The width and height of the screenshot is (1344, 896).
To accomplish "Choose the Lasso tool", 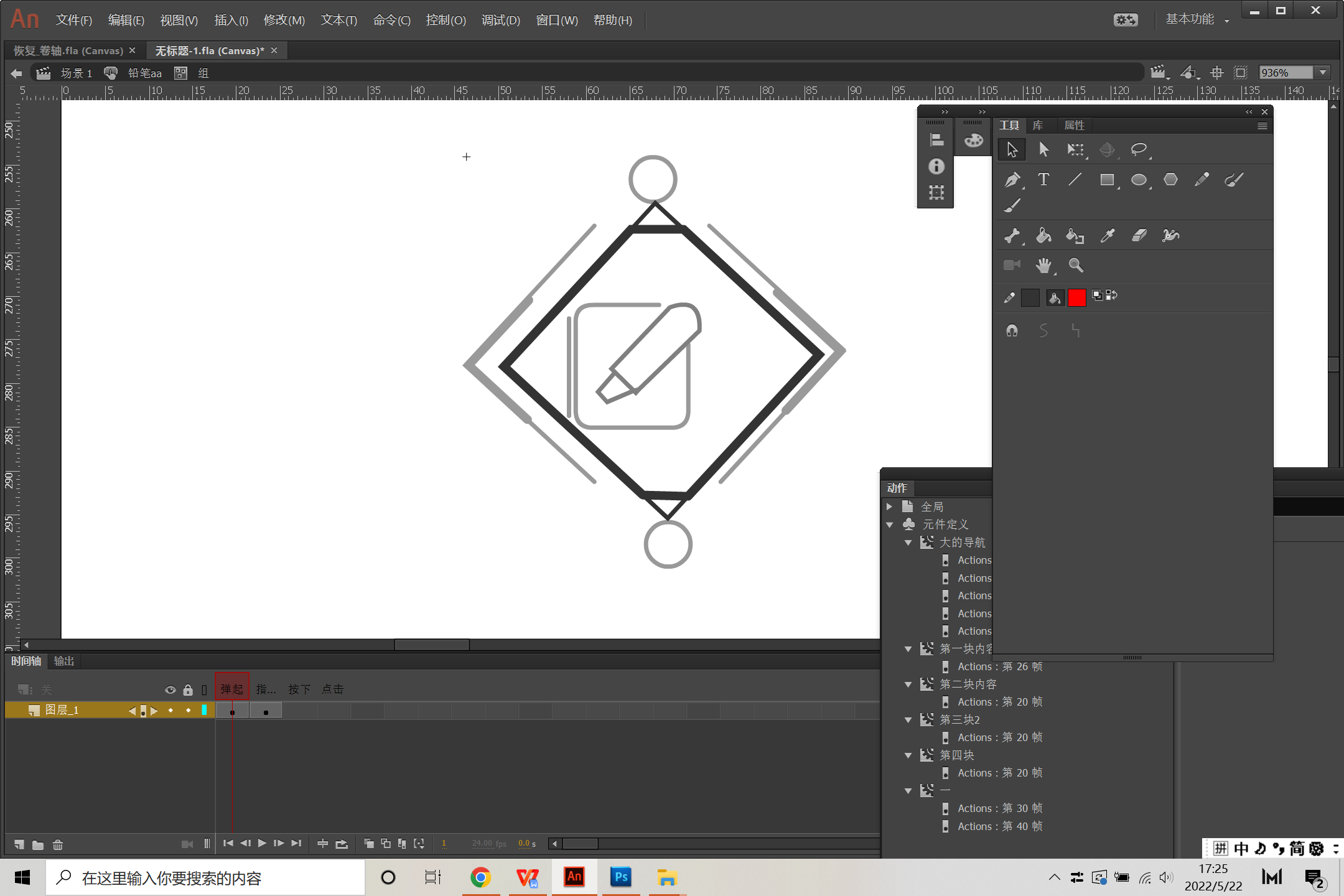I will 1139,149.
